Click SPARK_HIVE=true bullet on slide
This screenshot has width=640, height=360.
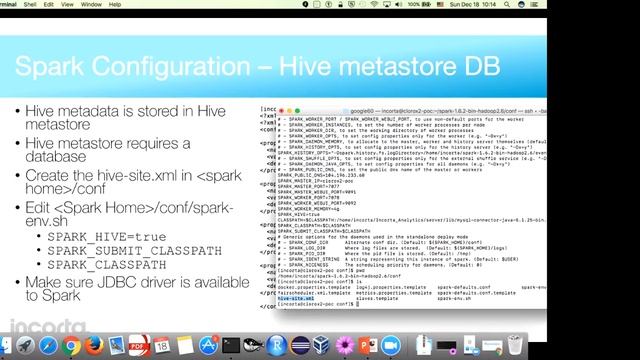point(107,237)
